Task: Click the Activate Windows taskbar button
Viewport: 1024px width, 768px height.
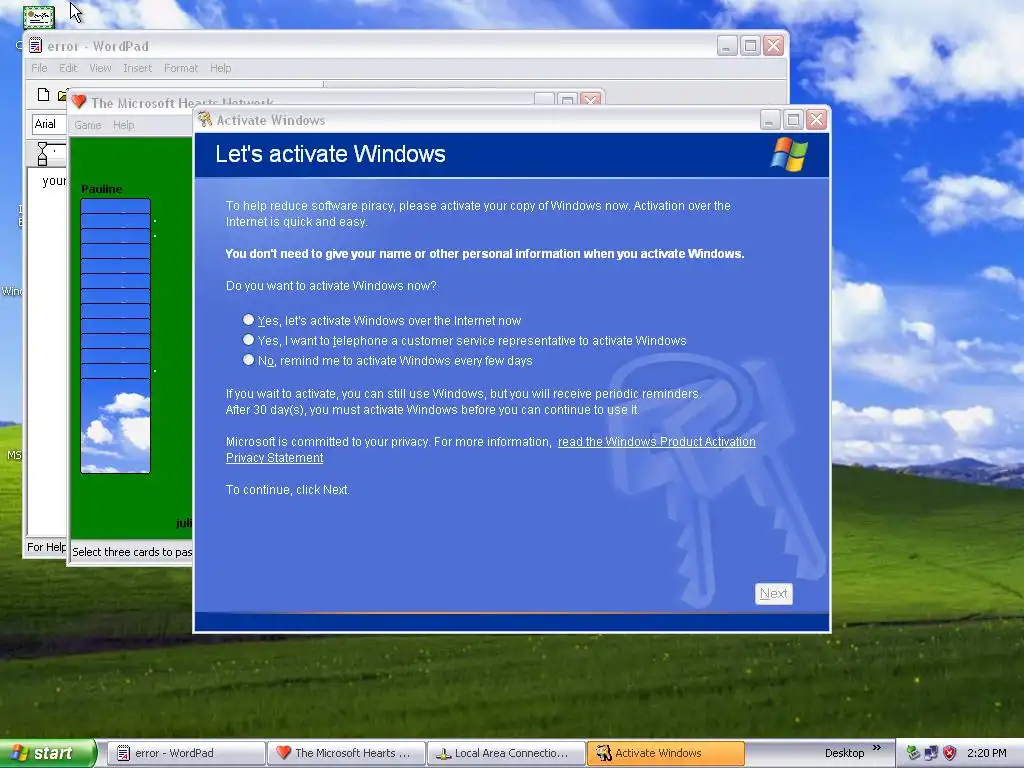Action: click(x=665, y=753)
